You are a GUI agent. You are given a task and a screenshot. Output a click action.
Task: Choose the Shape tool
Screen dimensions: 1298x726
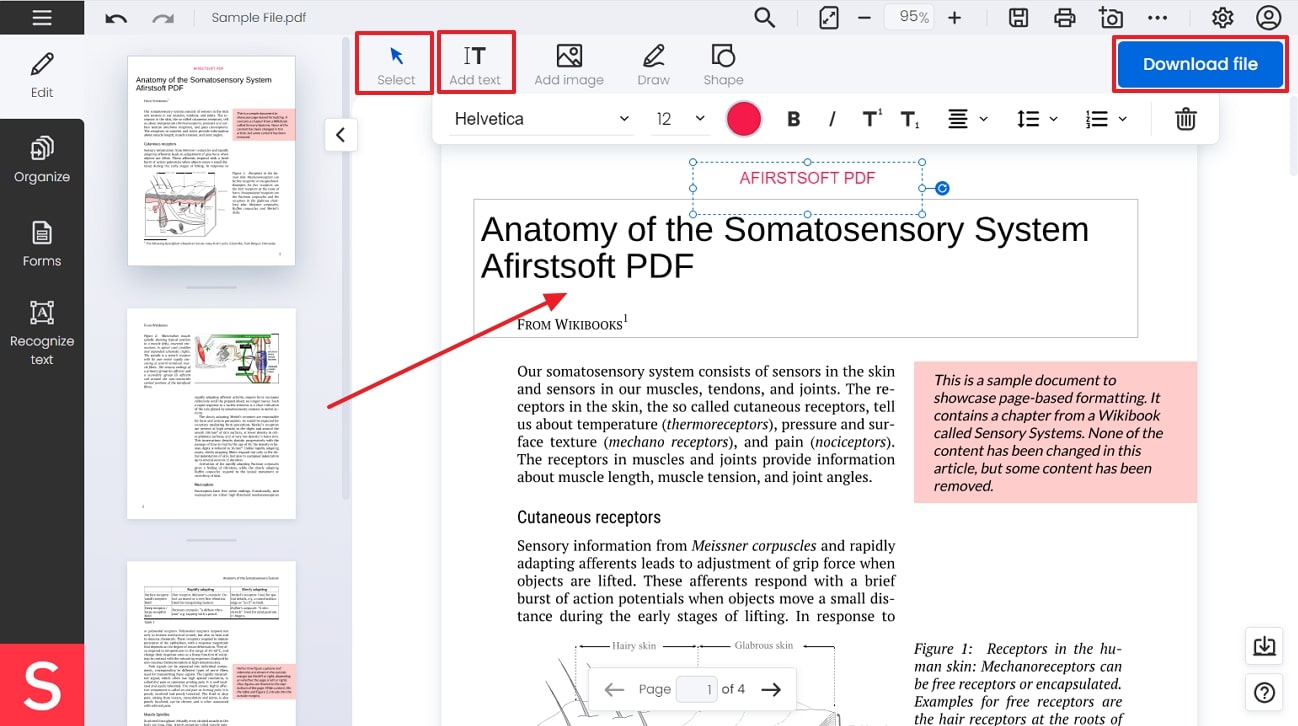[x=723, y=65]
